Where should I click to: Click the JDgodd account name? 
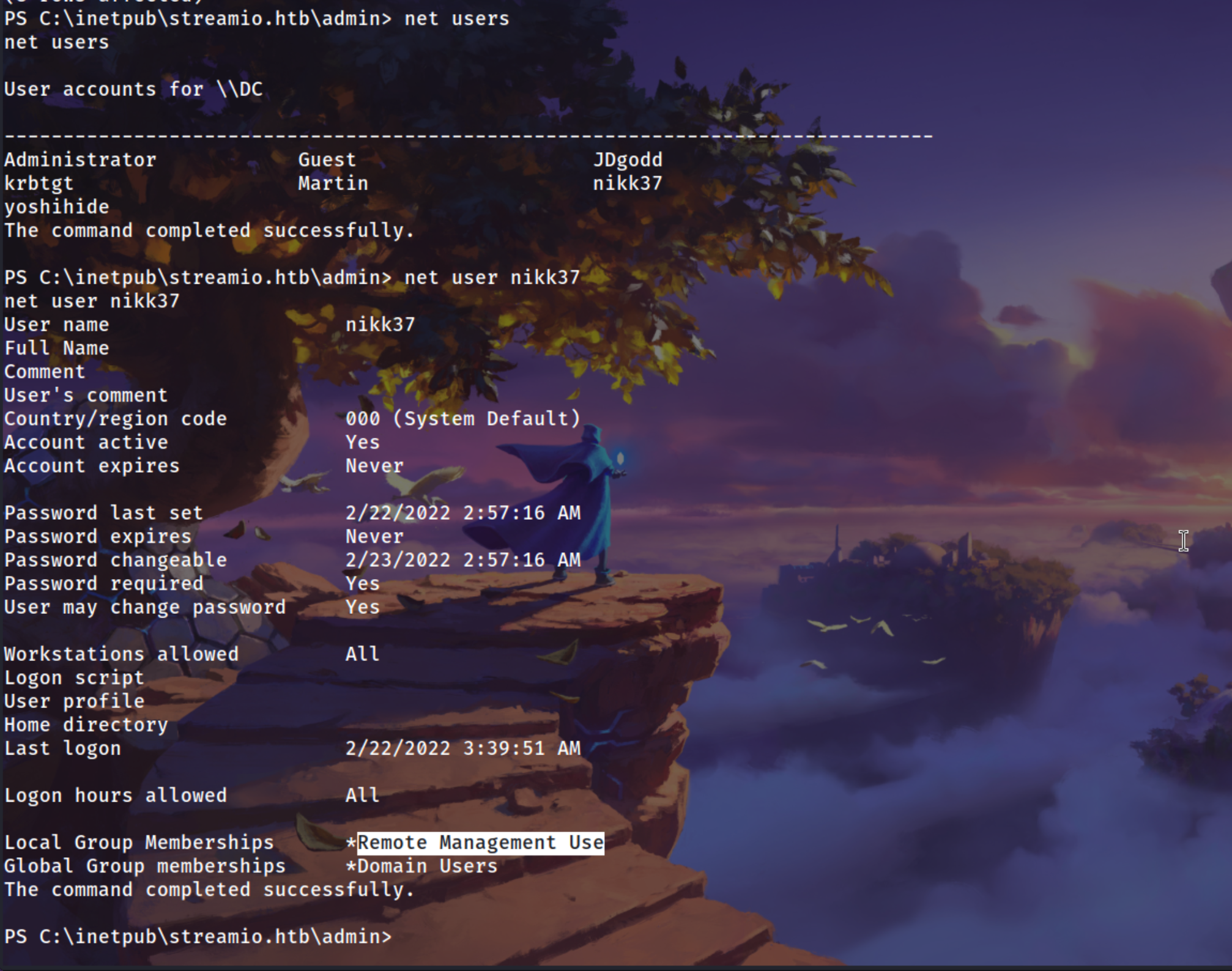(628, 160)
